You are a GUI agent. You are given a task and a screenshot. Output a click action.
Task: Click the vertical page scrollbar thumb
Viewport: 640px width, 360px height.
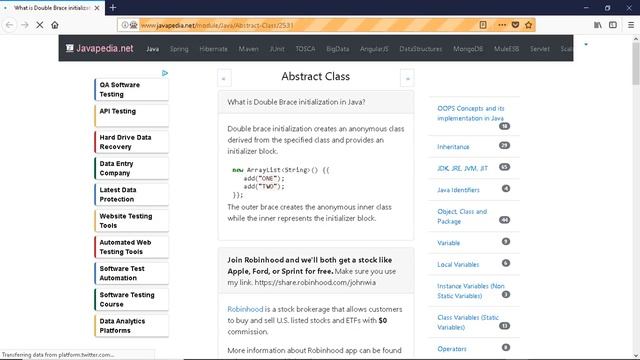coord(636,63)
